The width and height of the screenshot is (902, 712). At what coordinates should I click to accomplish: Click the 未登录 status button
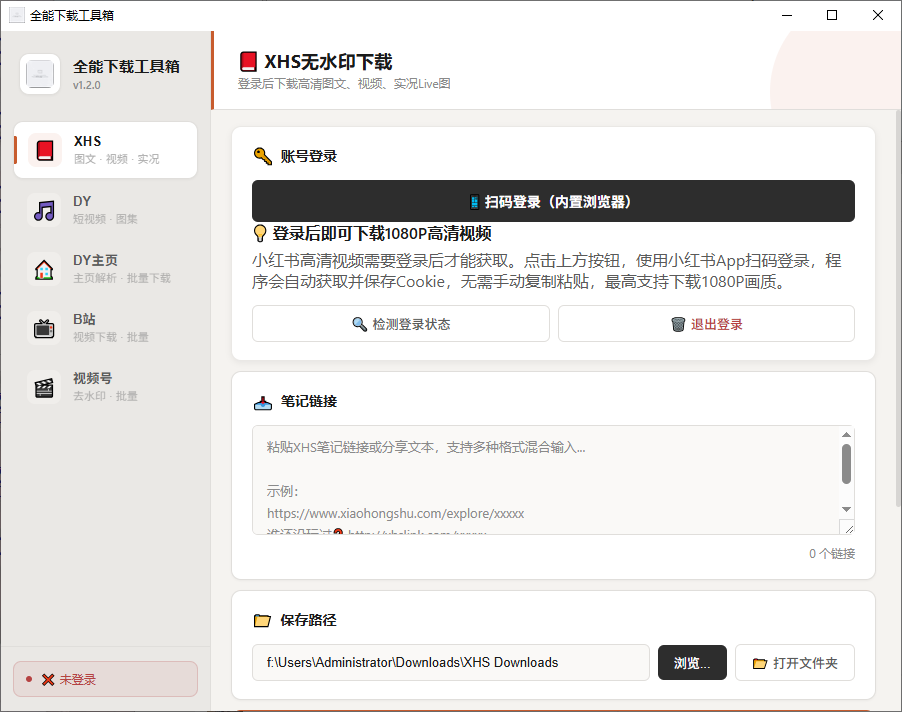(105, 679)
